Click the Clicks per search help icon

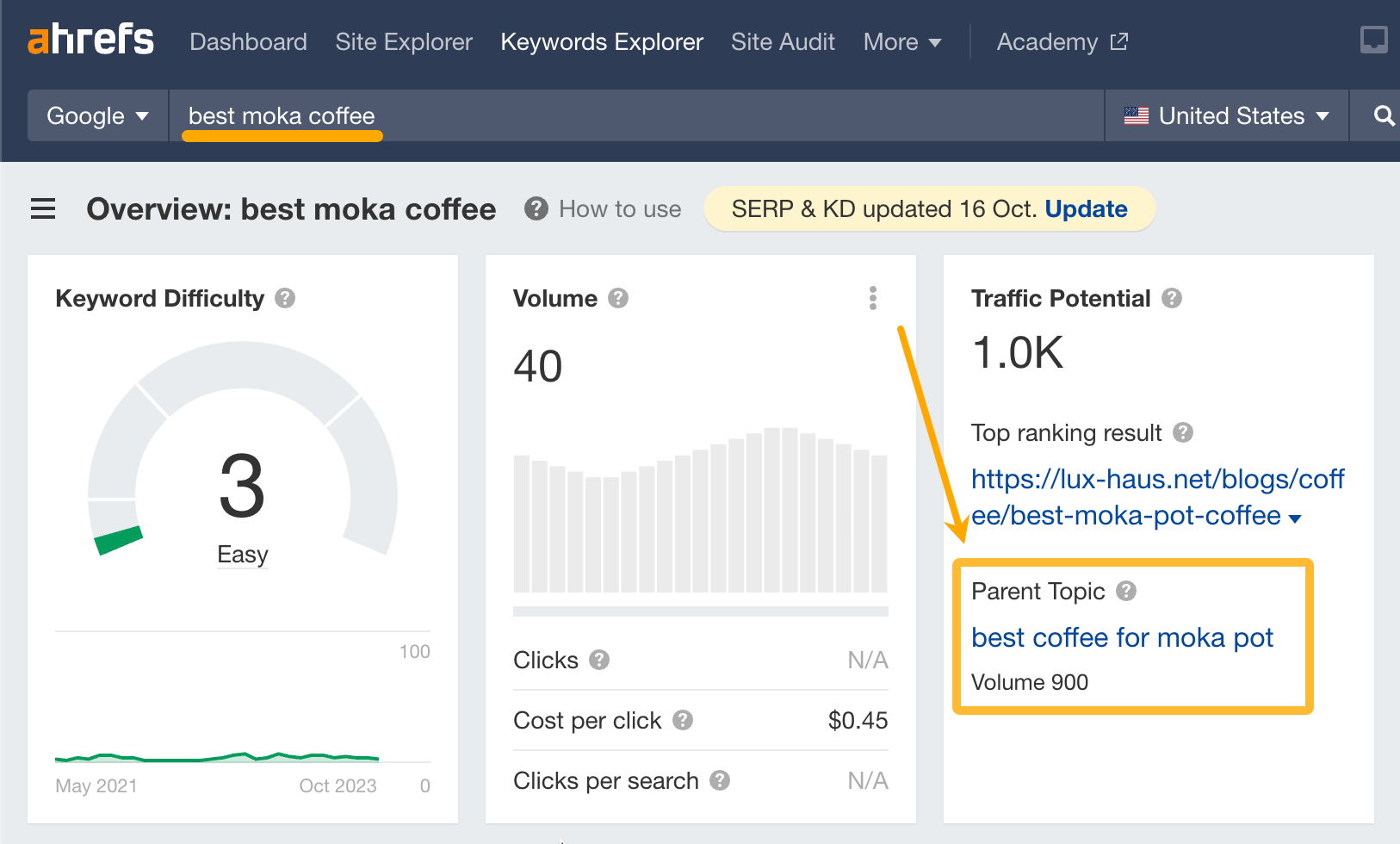pyautogui.click(x=720, y=780)
